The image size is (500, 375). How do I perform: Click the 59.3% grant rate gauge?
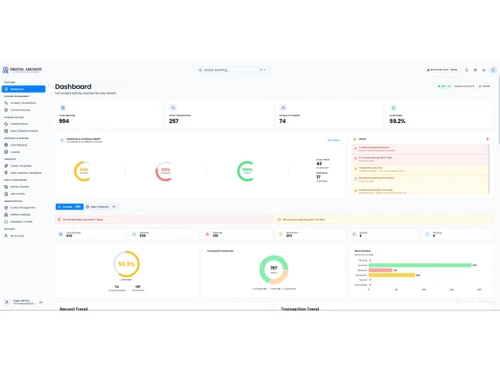(x=126, y=264)
